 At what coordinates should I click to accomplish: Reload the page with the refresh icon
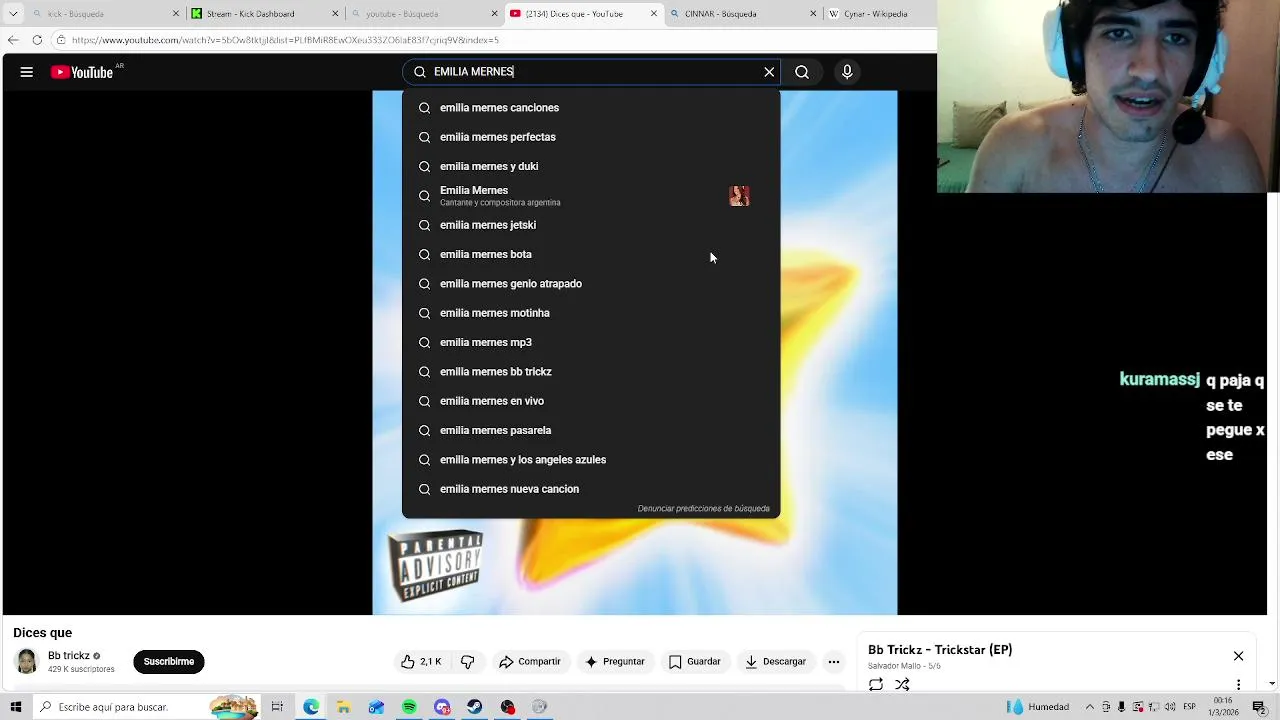point(37,40)
